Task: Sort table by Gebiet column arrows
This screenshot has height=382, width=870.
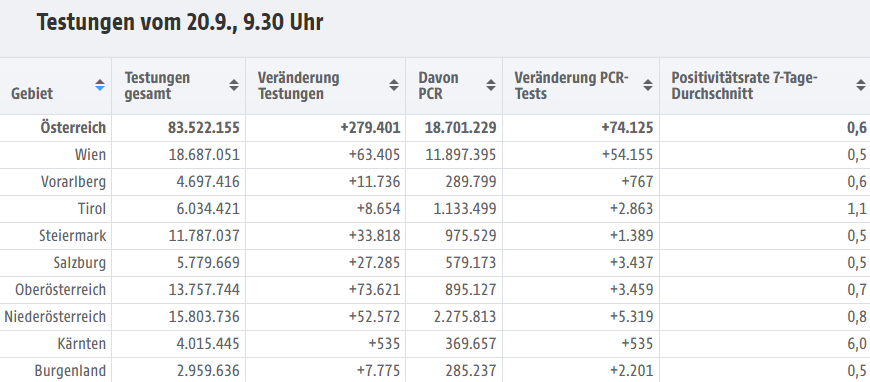Action: coord(100,86)
